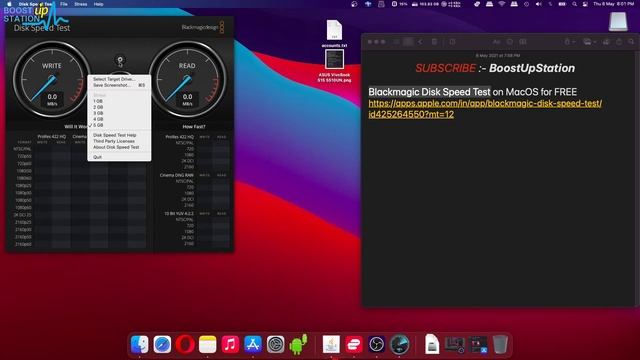Select the 4 GB stress size

coord(119,119)
